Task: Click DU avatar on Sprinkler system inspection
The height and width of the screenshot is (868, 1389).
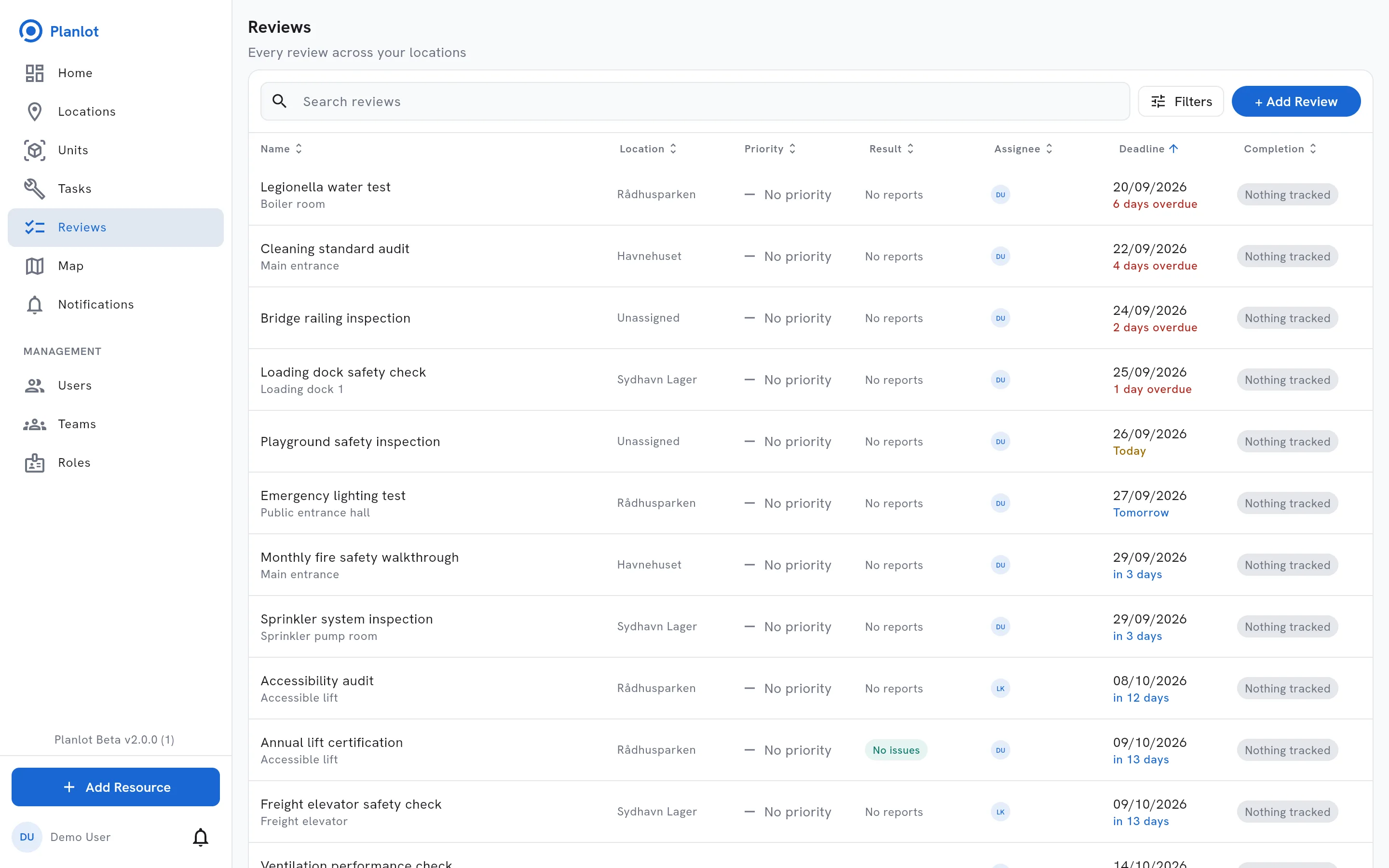Action: [1000, 627]
